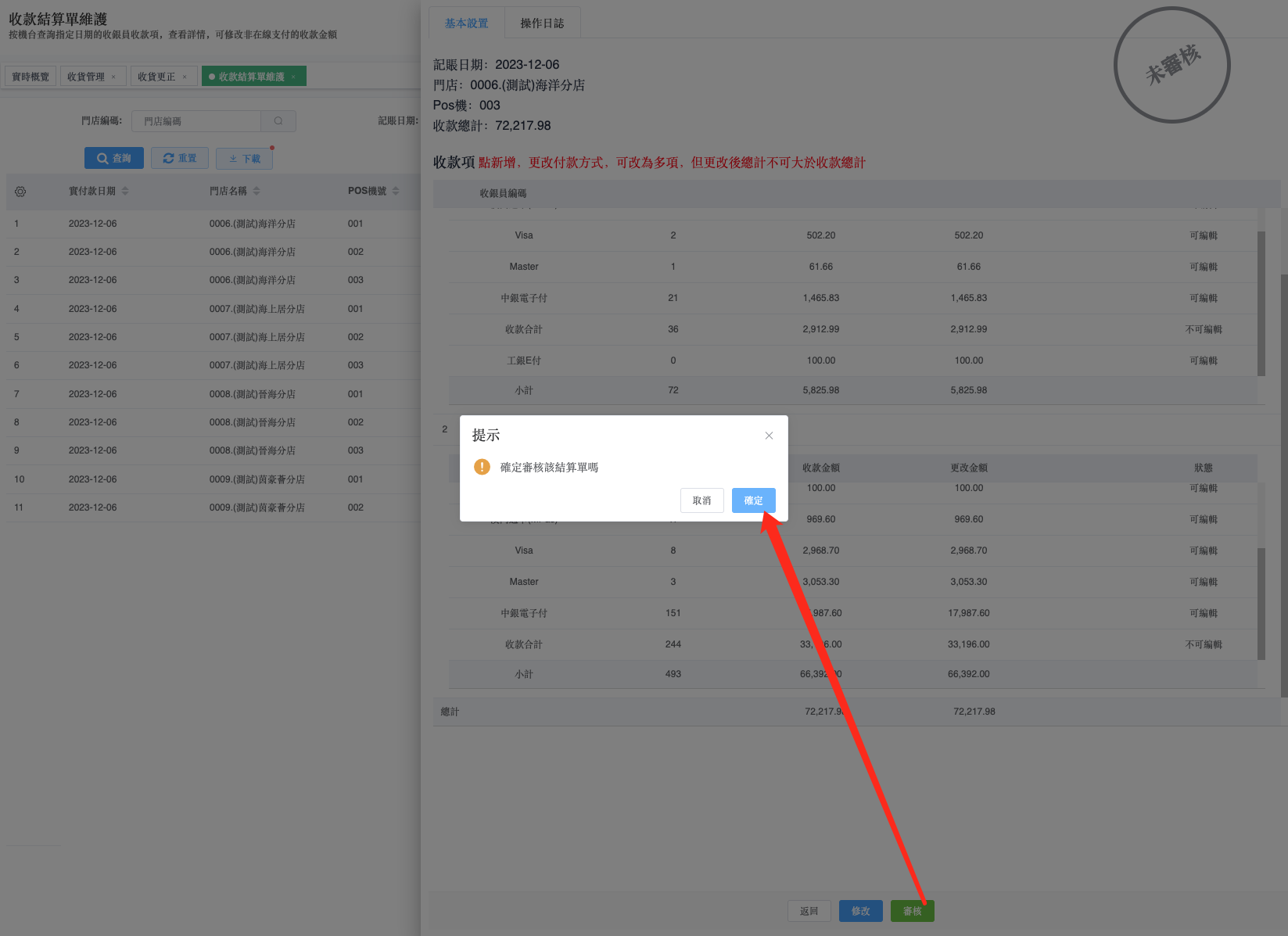
Task: Close the 收貨更正 tab with its X
Action: 185,77
